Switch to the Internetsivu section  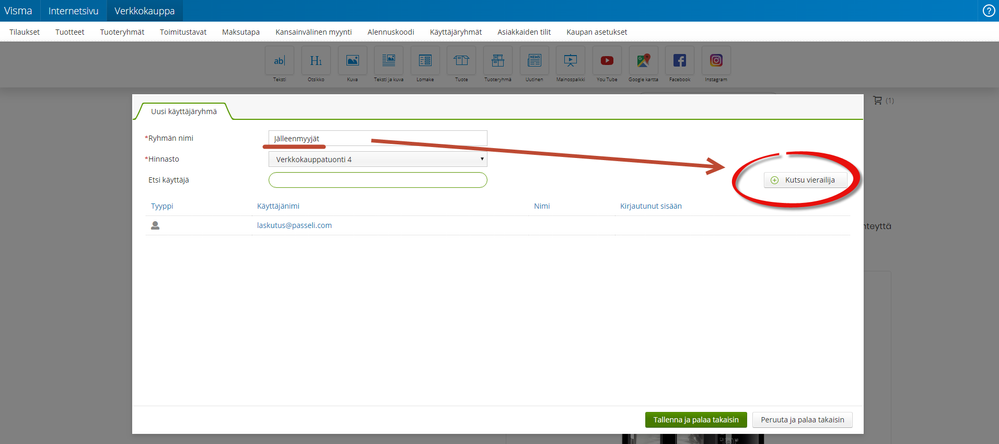point(73,10)
